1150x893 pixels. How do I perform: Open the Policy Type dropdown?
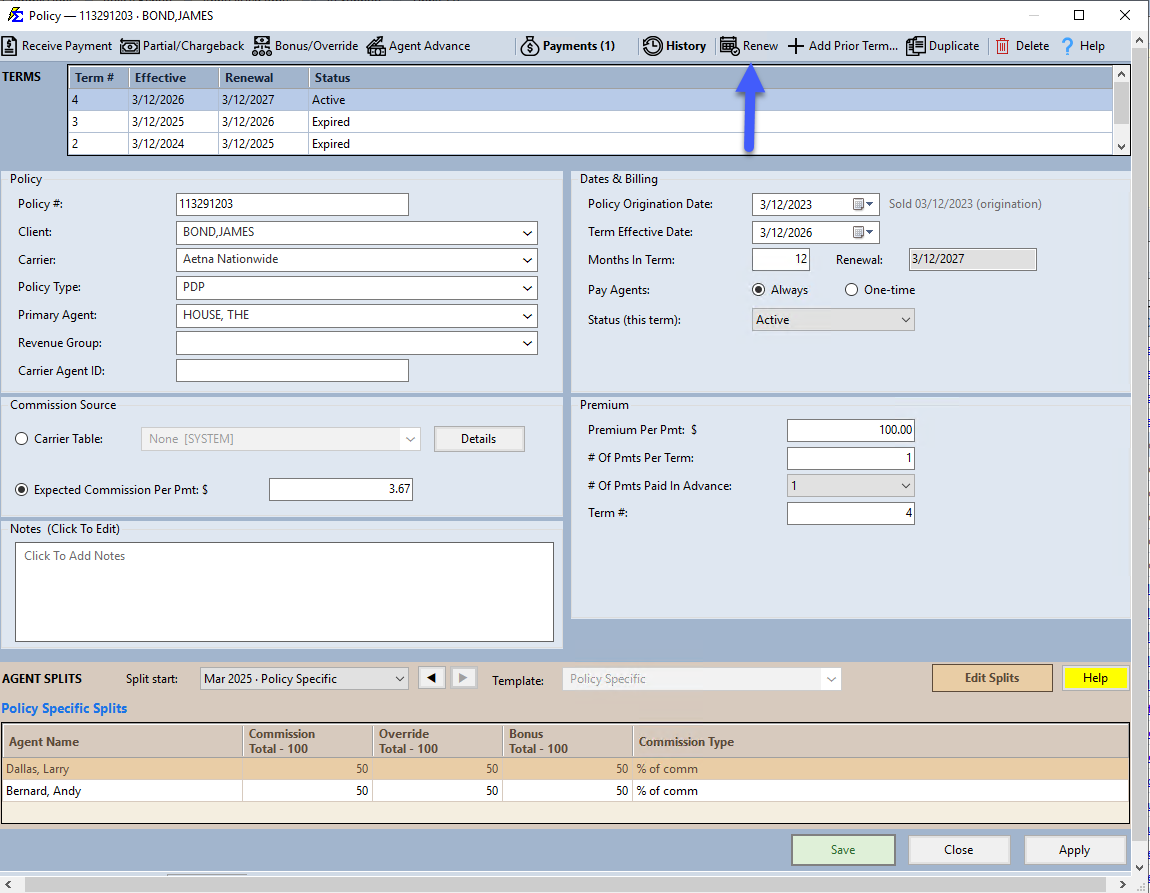(x=527, y=288)
